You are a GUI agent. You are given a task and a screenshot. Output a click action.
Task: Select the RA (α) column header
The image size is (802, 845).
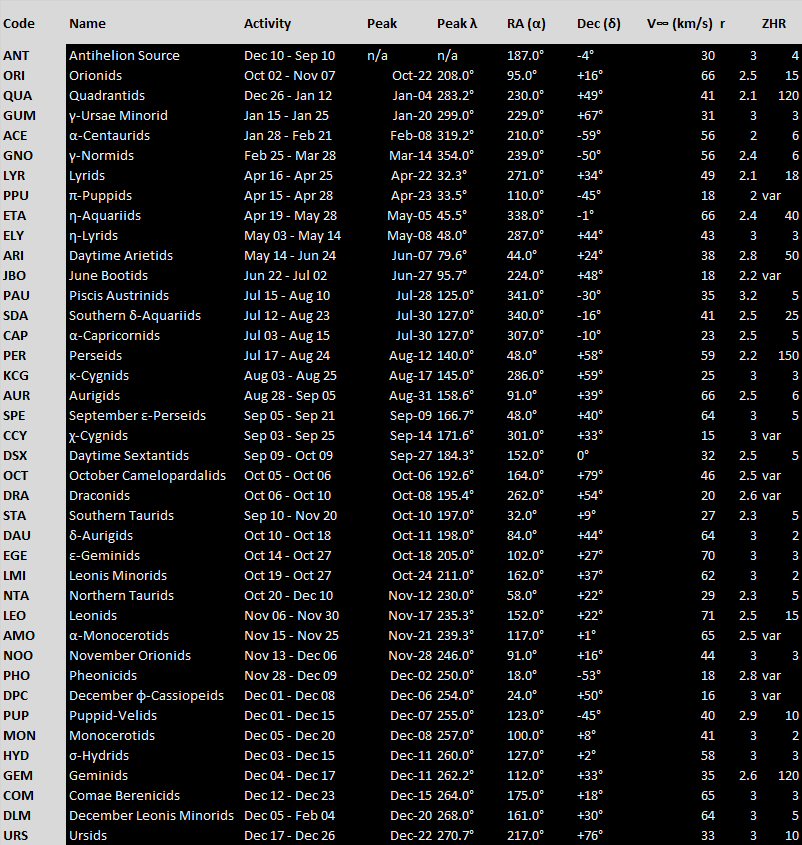tap(526, 23)
